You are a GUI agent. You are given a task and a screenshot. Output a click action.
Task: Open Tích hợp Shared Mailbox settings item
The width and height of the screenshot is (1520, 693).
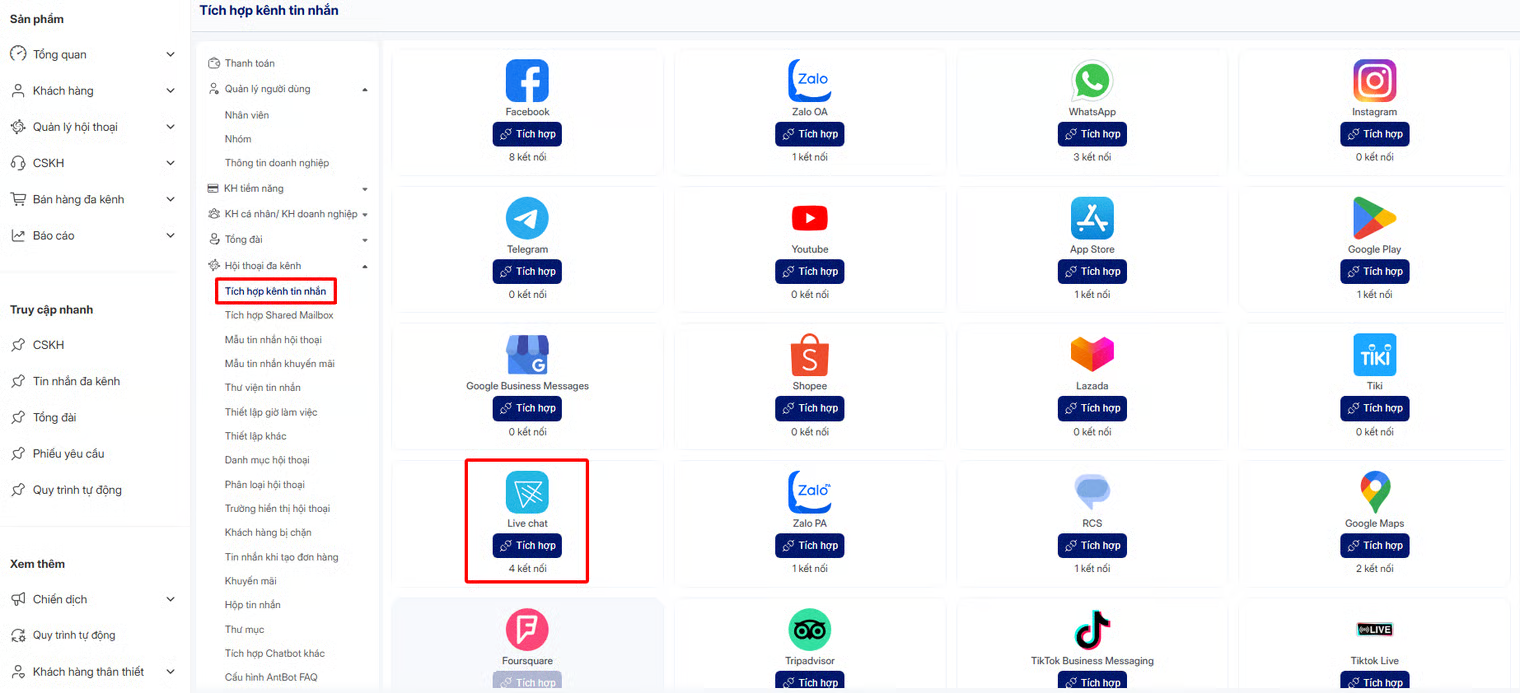pos(279,315)
